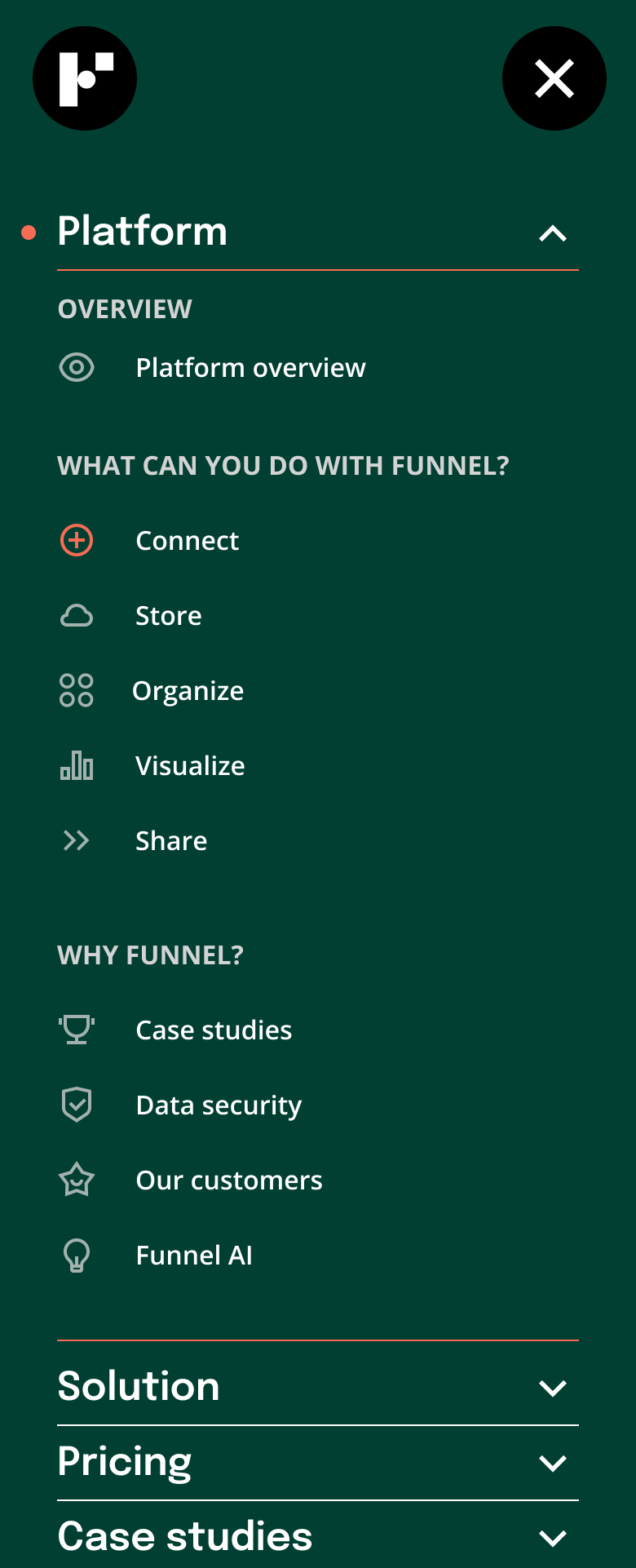The height and width of the screenshot is (1568, 636).
Task: Open the Our customers link
Action: point(229,1180)
